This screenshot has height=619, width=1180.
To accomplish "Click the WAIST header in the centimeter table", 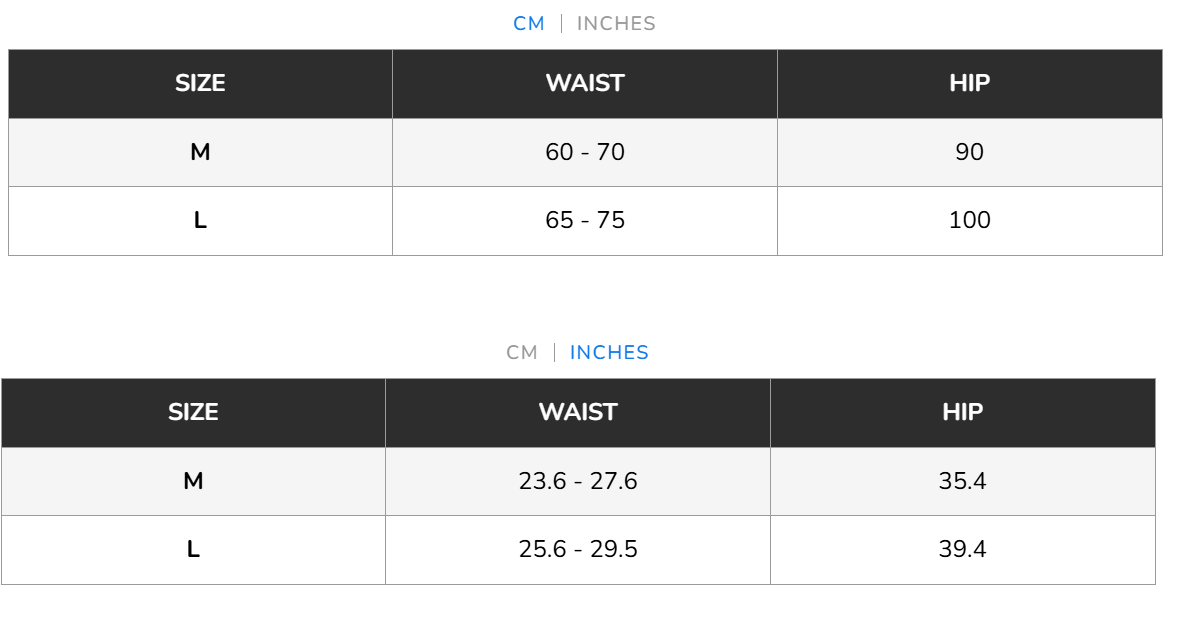I will (x=585, y=83).
